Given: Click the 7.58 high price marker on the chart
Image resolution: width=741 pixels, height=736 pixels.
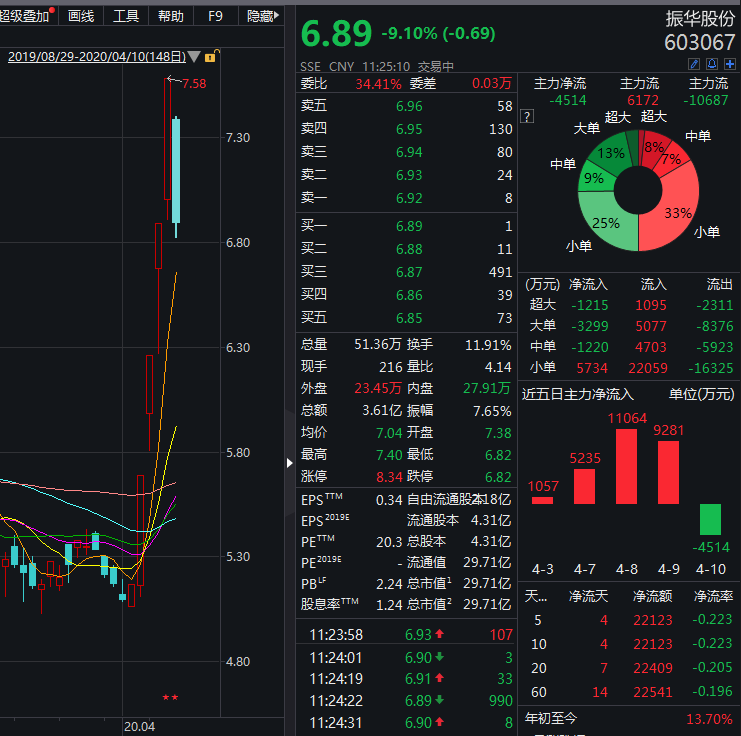Looking at the screenshot, I should [194, 84].
